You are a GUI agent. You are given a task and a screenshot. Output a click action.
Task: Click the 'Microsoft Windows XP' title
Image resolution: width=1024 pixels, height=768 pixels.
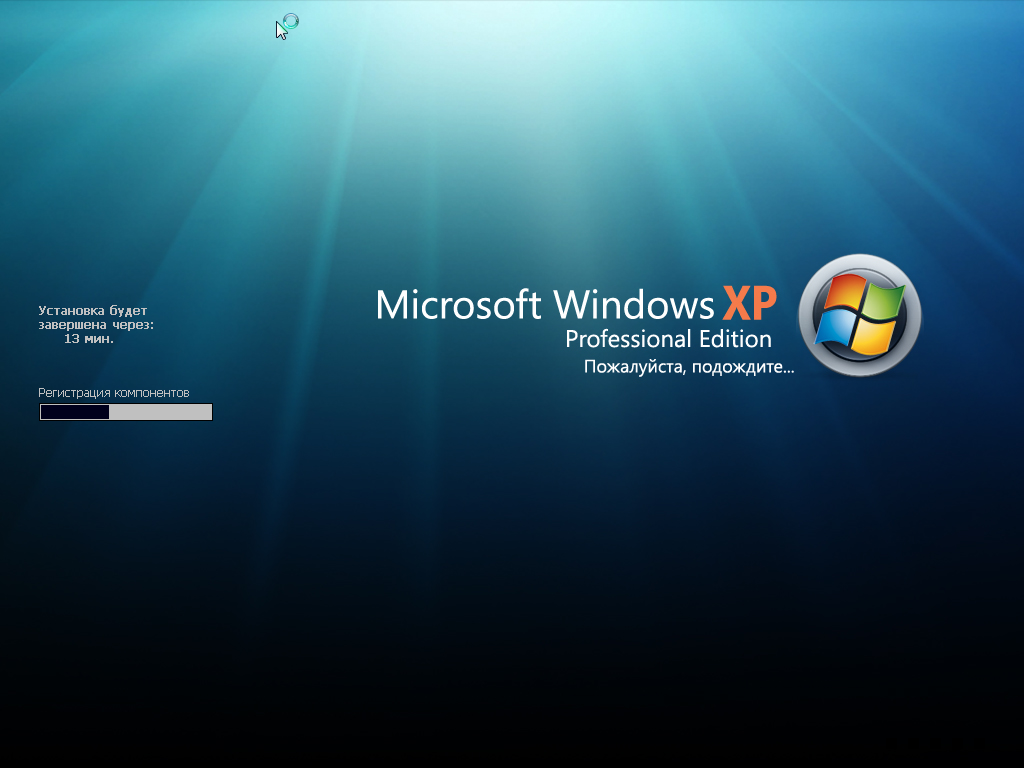(x=576, y=304)
